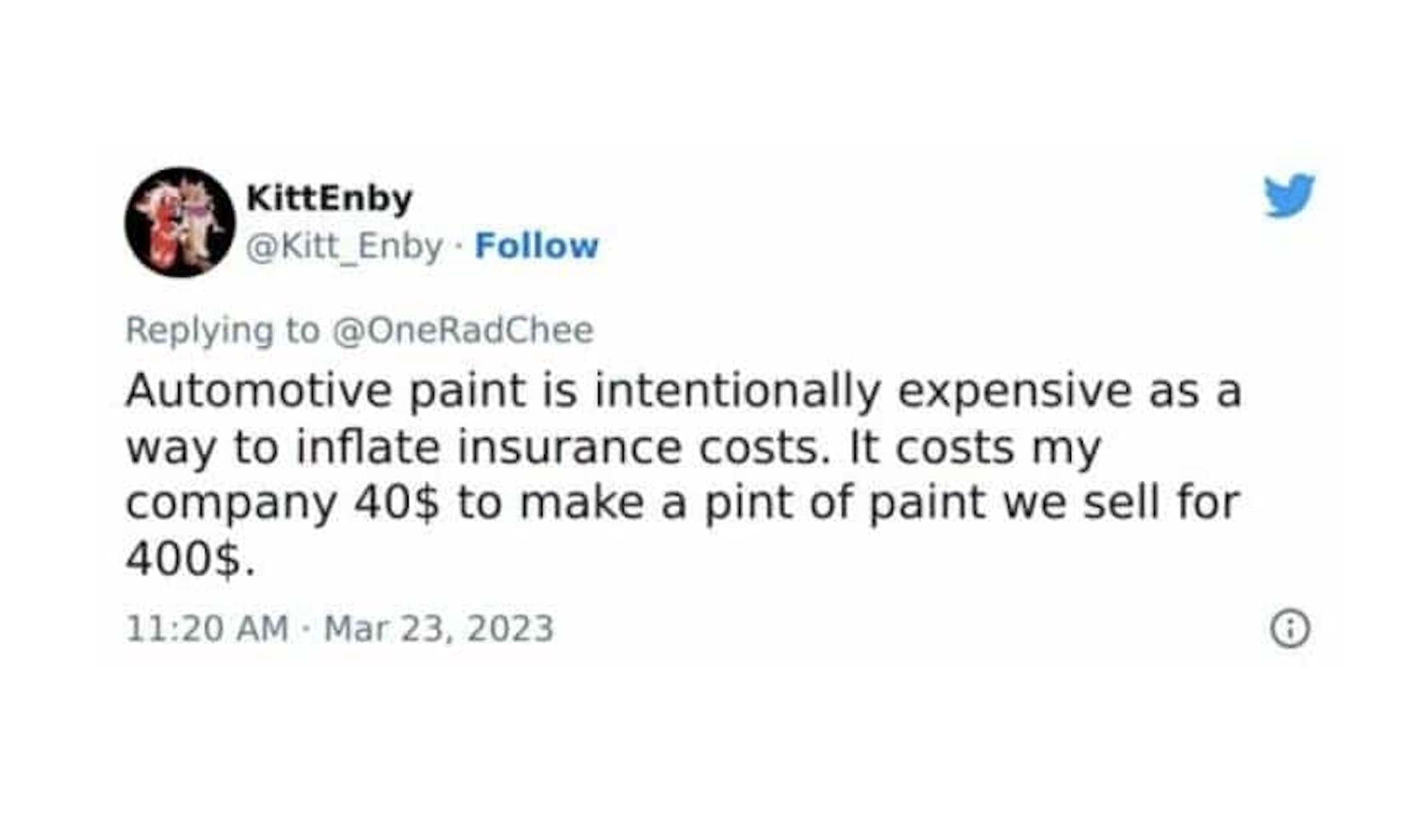
Task: Click the word "inflate" in the tweet
Action: (x=368, y=447)
